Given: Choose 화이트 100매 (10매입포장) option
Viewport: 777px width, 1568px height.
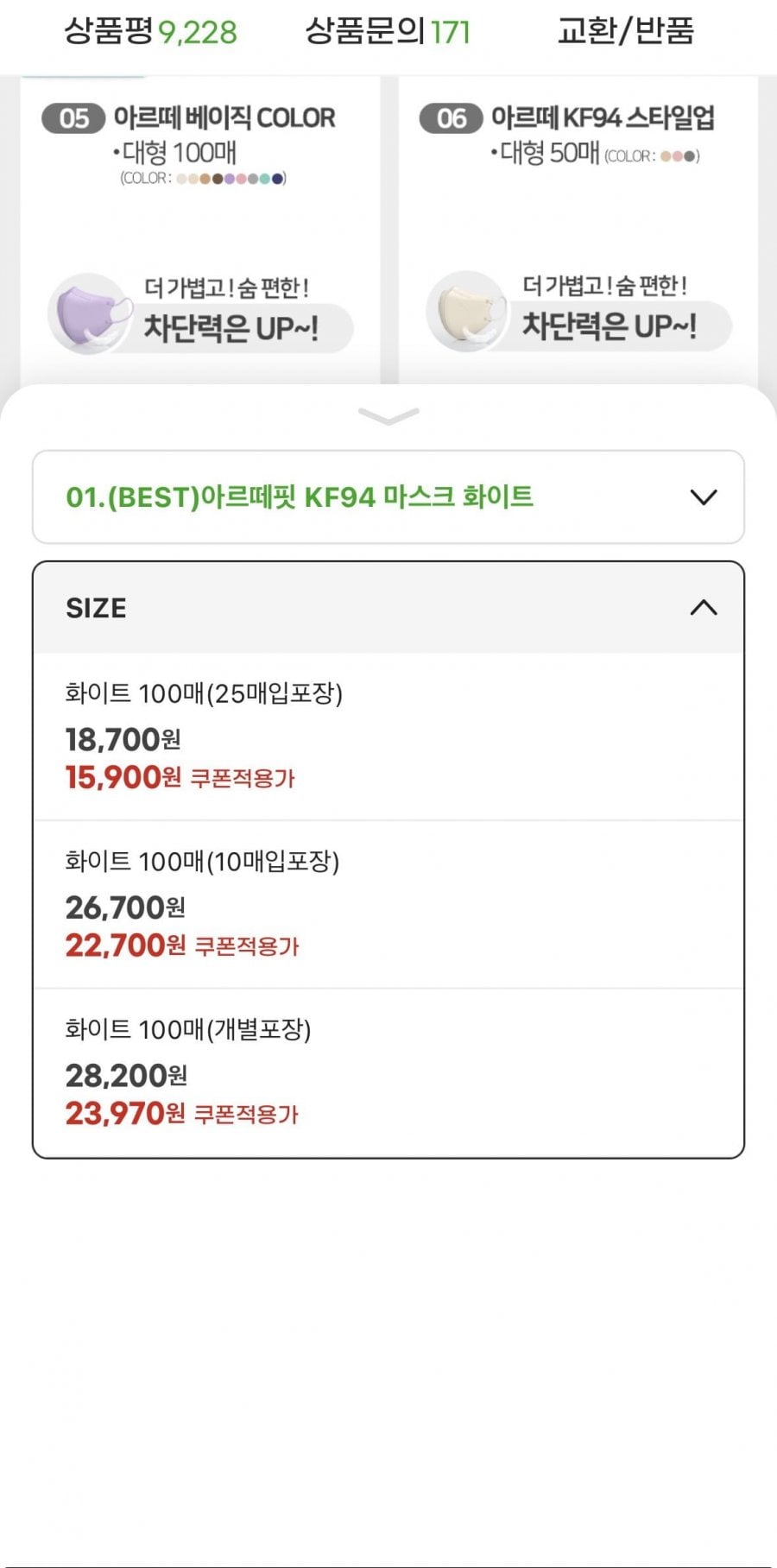Looking at the screenshot, I should pyautogui.click(x=202, y=861).
